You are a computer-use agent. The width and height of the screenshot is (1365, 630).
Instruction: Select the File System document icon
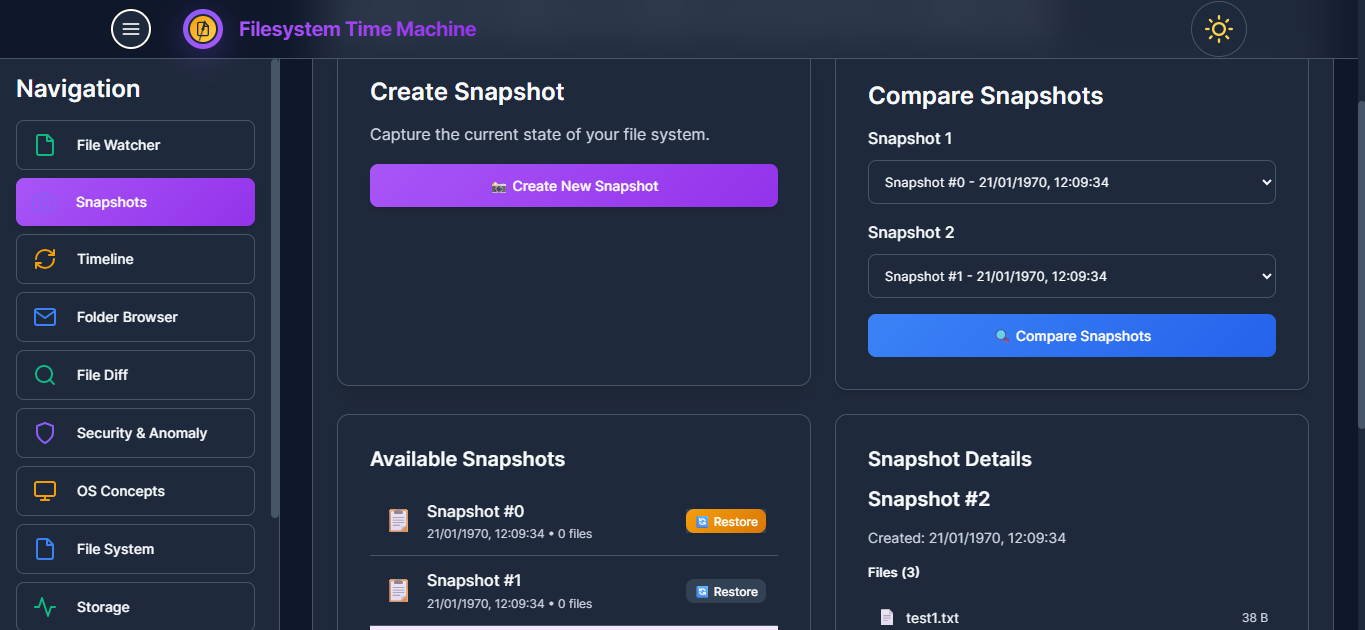pos(43,548)
